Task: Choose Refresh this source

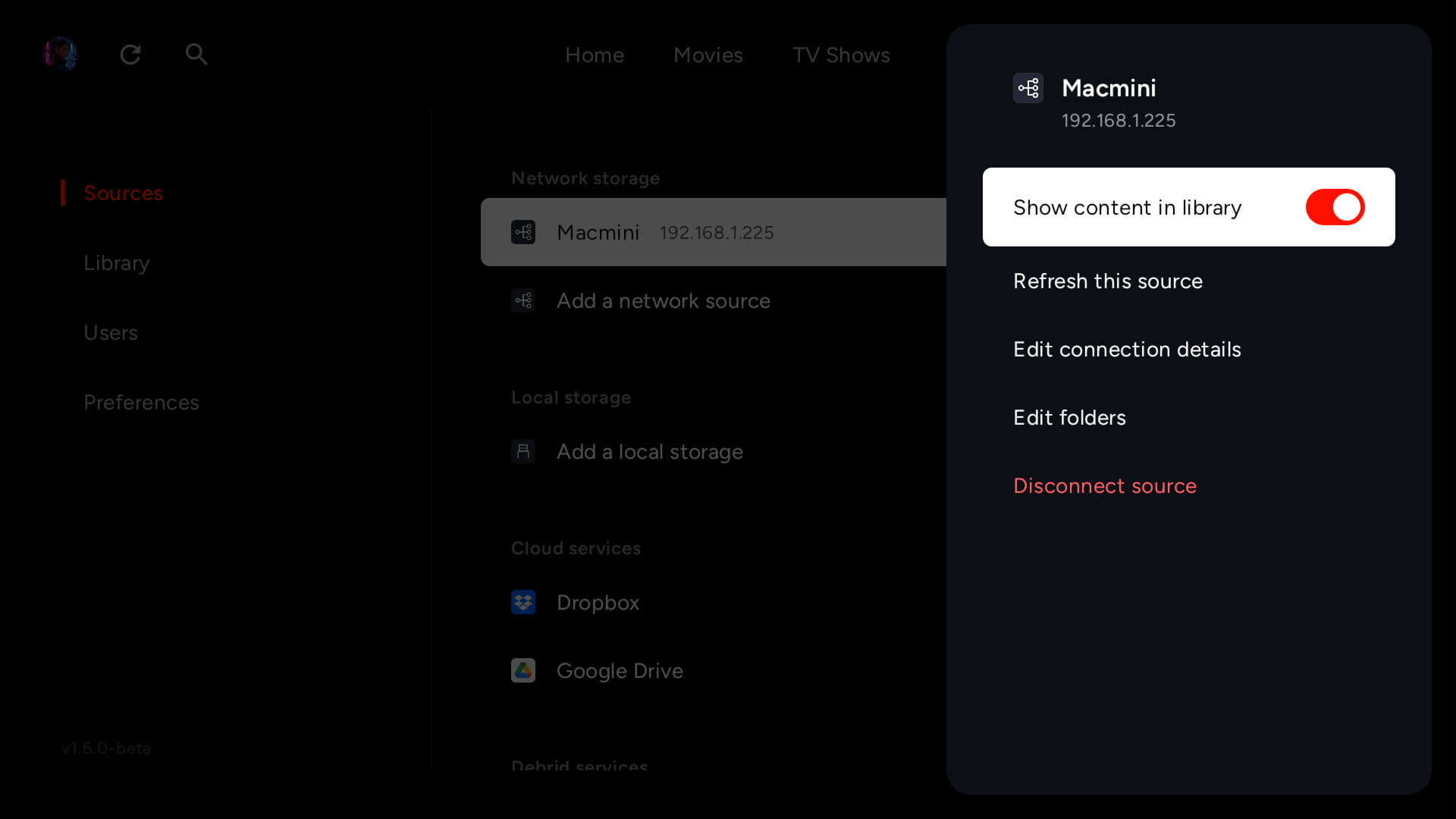Action: (x=1108, y=281)
